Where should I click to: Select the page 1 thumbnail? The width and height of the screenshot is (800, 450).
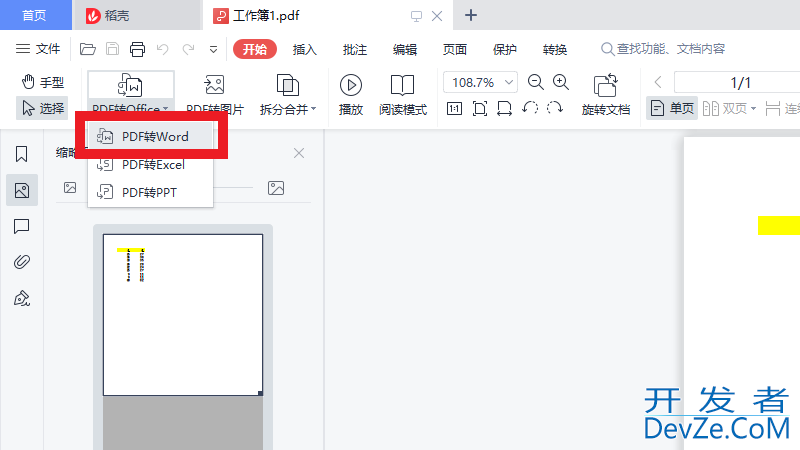point(183,315)
